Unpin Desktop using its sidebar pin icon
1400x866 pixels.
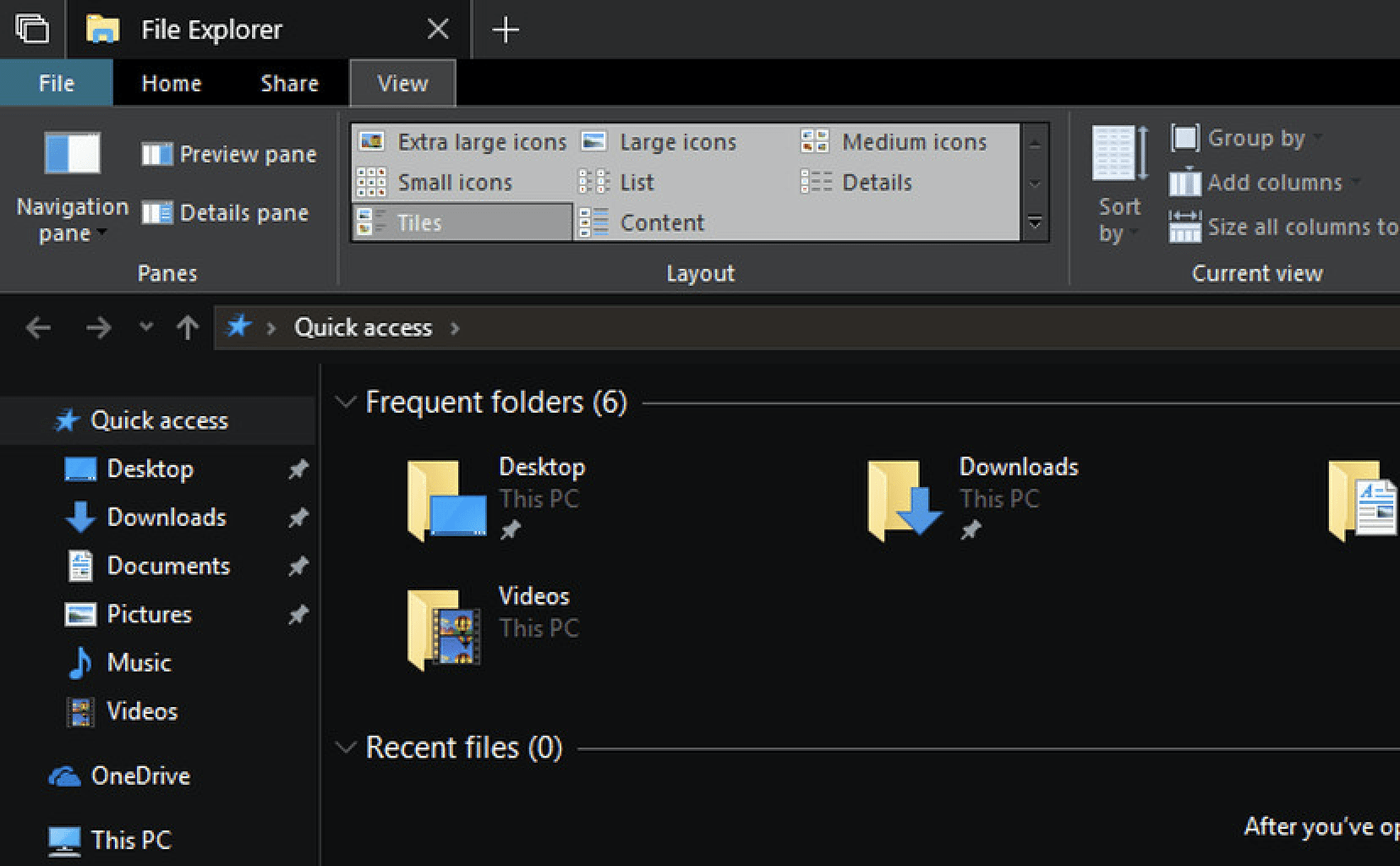tap(298, 469)
